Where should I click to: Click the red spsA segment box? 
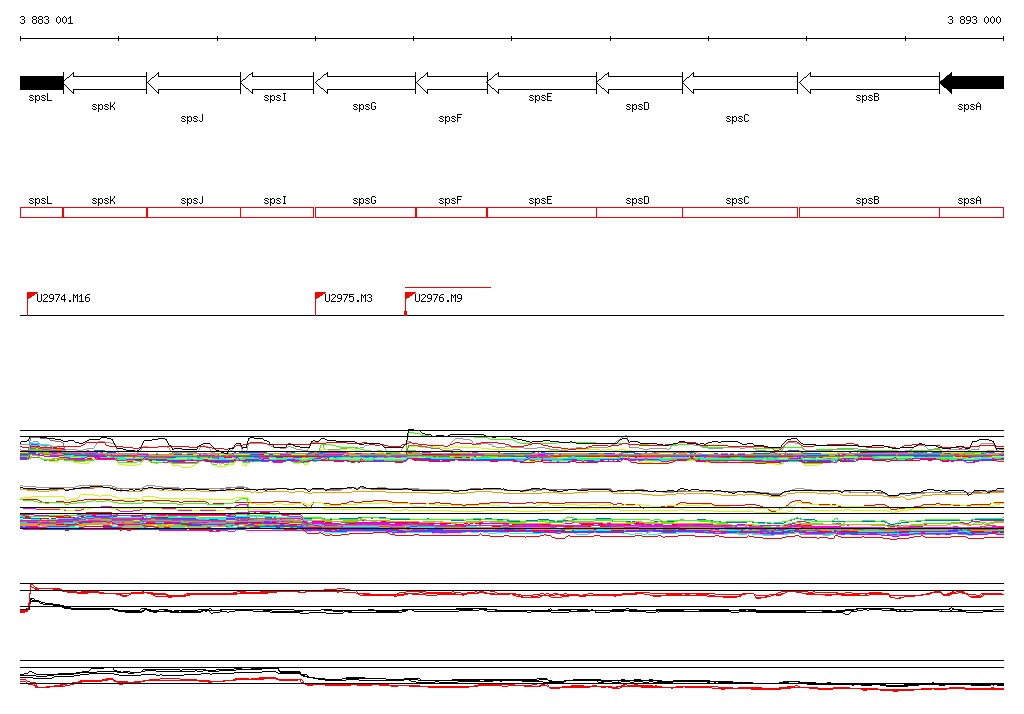[x=972, y=212]
